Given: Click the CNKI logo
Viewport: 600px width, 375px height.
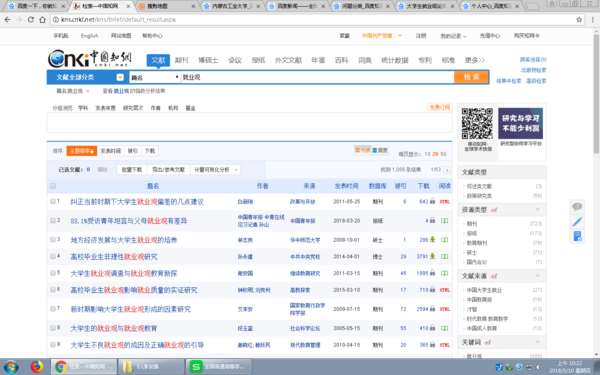Looking at the screenshot, I should (x=90, y=58).
